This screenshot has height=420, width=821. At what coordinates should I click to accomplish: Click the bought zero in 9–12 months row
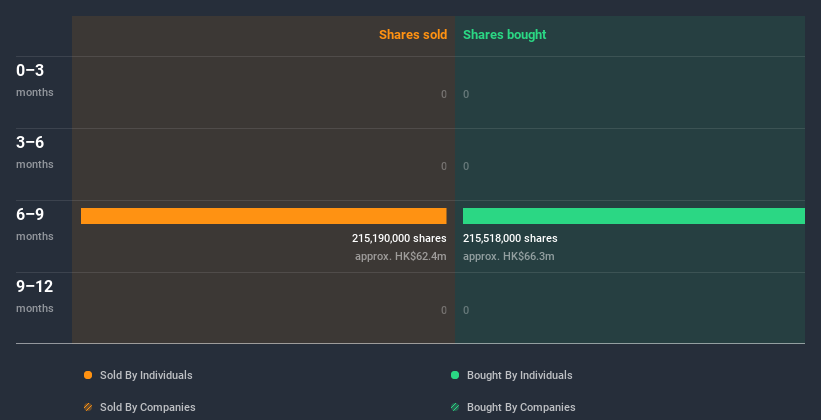(466, 311)
